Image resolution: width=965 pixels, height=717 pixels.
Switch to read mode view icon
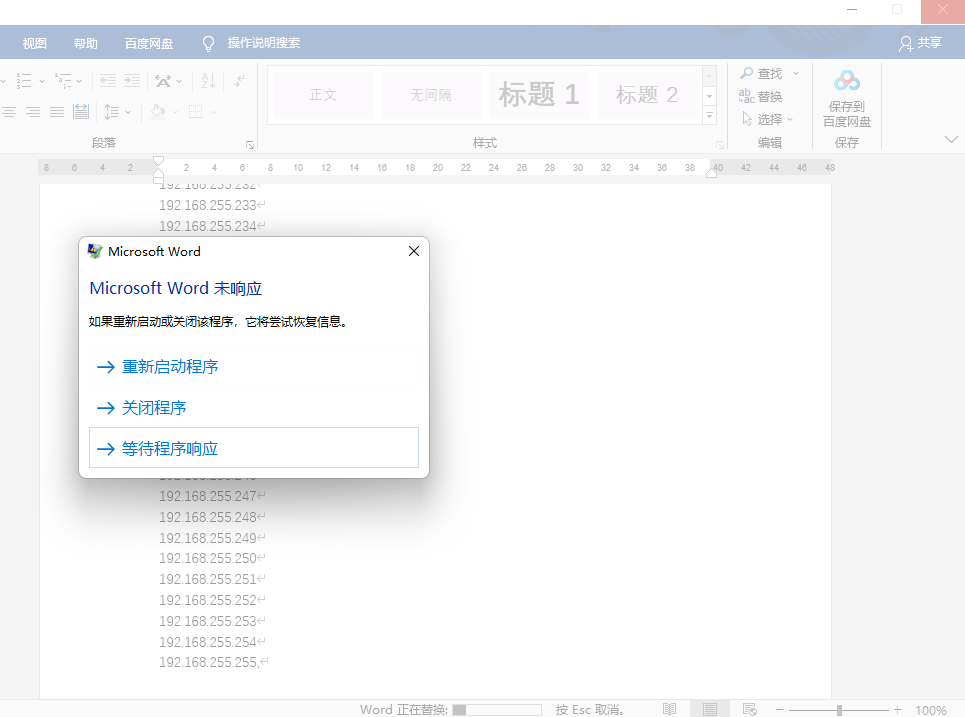pos(669,710)
